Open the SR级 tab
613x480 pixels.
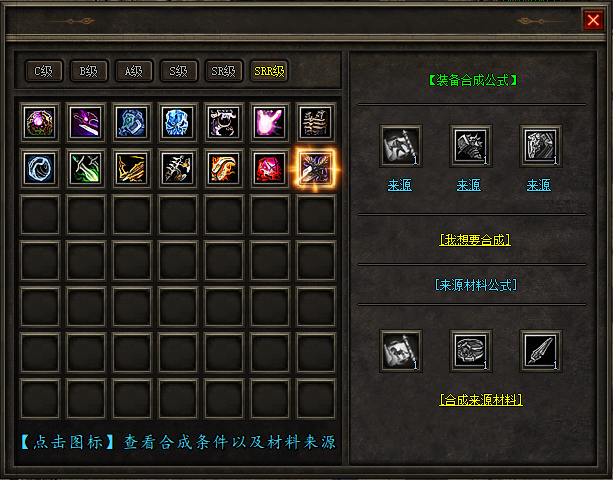(224, 71)
